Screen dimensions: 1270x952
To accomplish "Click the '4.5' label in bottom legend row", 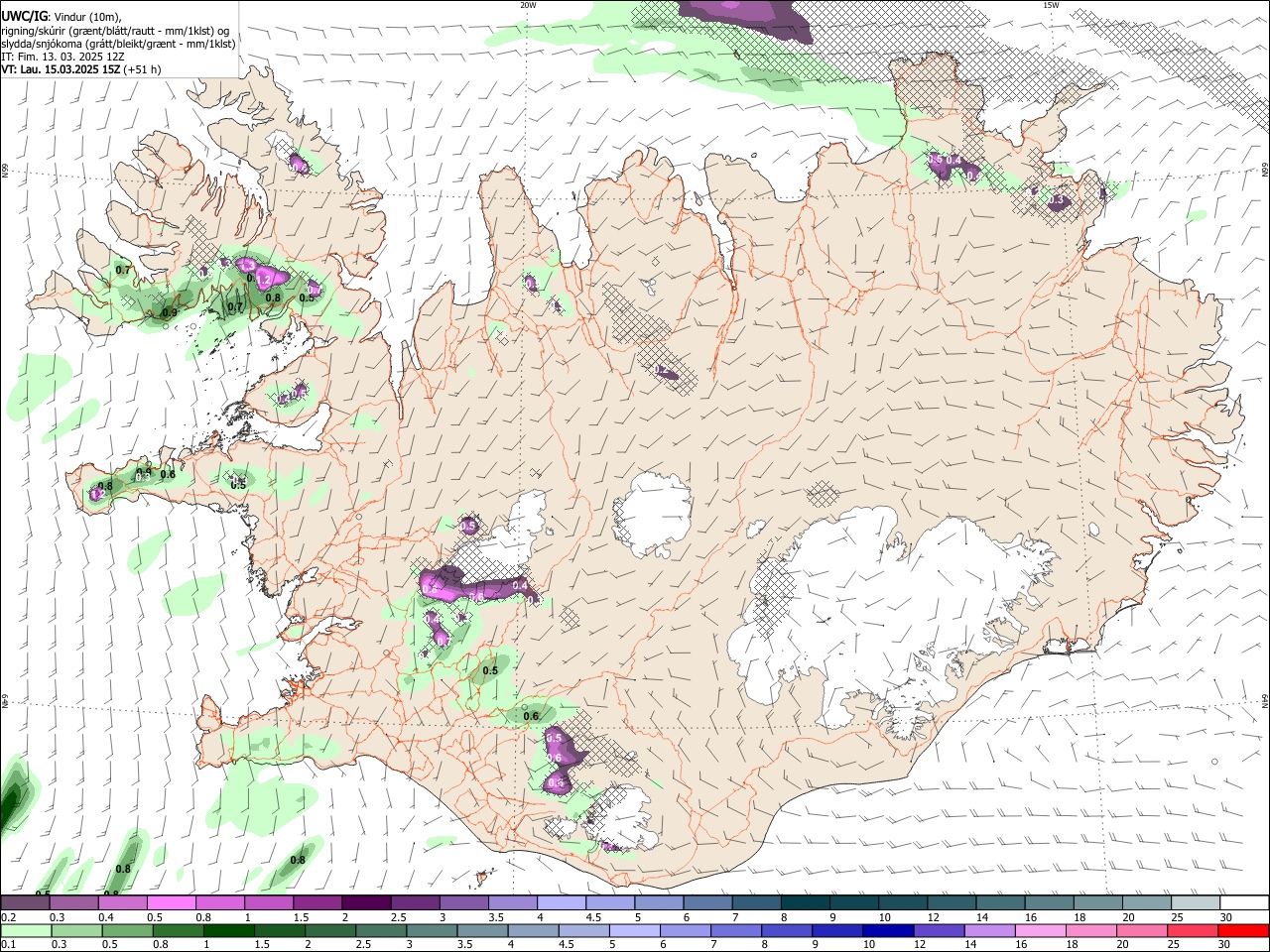I will (x=566, y=945).
